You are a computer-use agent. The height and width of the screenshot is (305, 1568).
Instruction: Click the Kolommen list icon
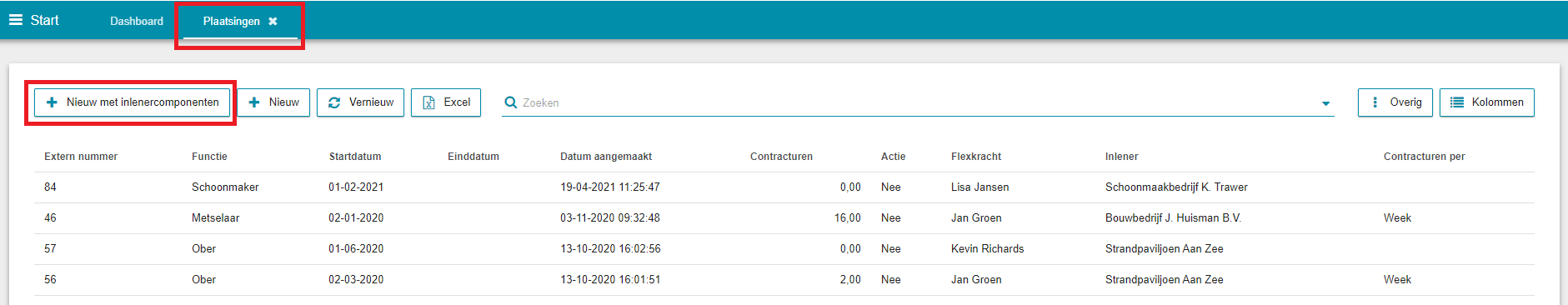(1457, 102)
